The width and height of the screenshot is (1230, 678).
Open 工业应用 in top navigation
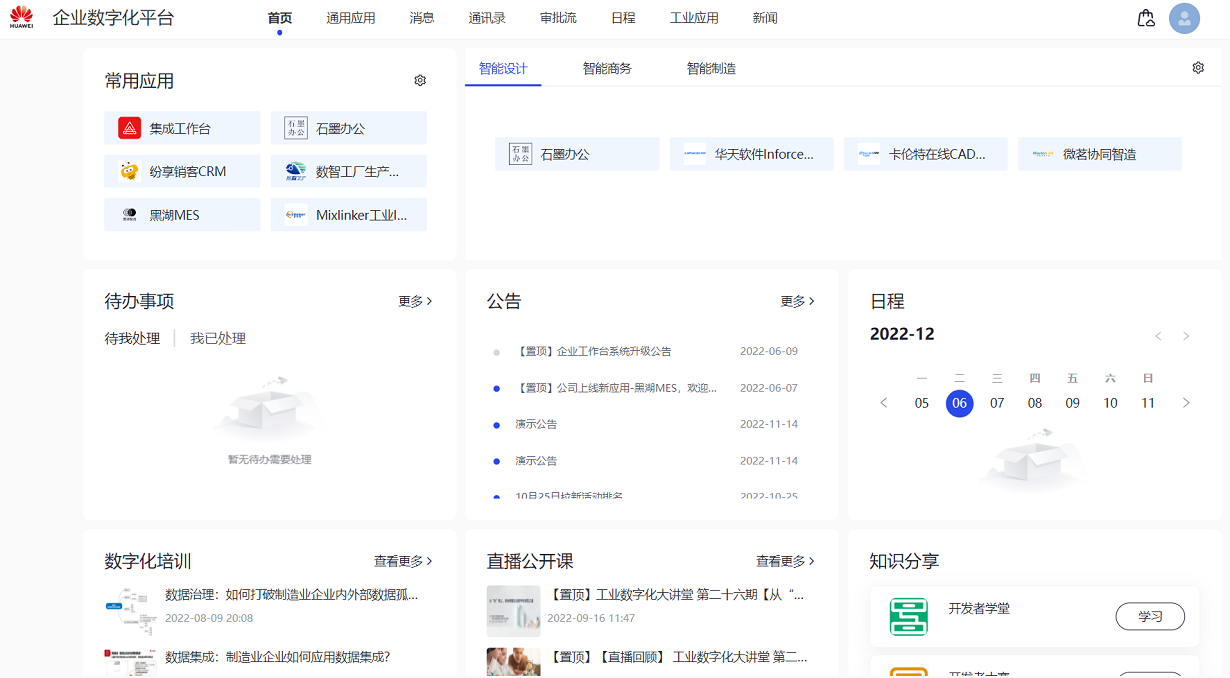pos(694,18)
